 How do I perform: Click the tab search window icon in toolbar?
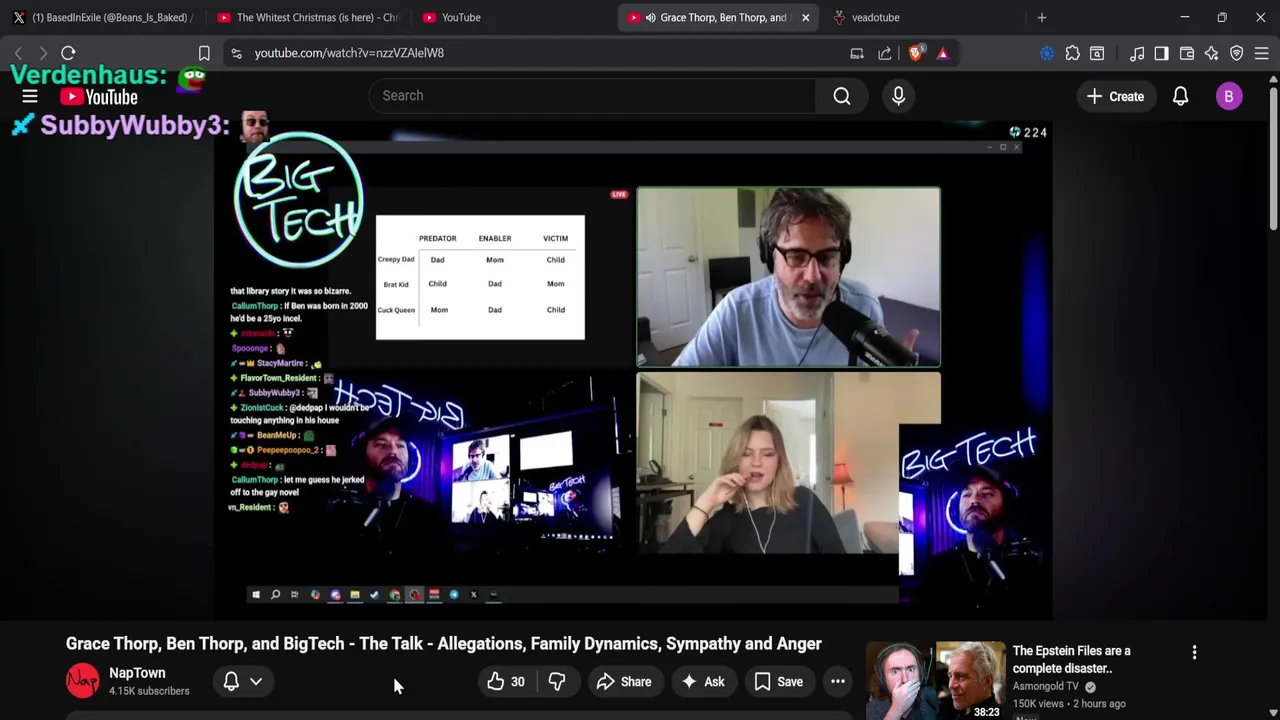point(1097,53)
